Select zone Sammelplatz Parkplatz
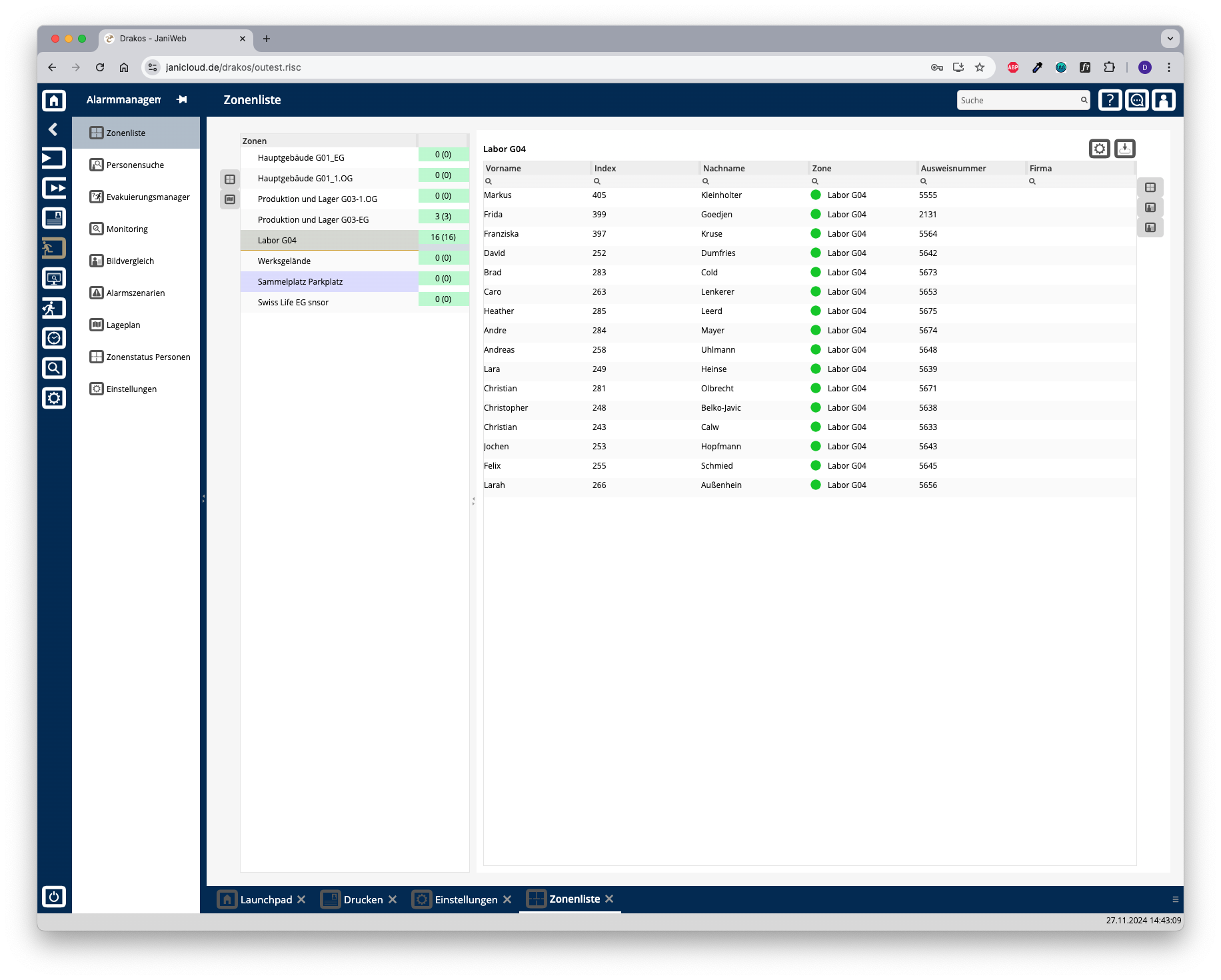 tap(329, 282)
